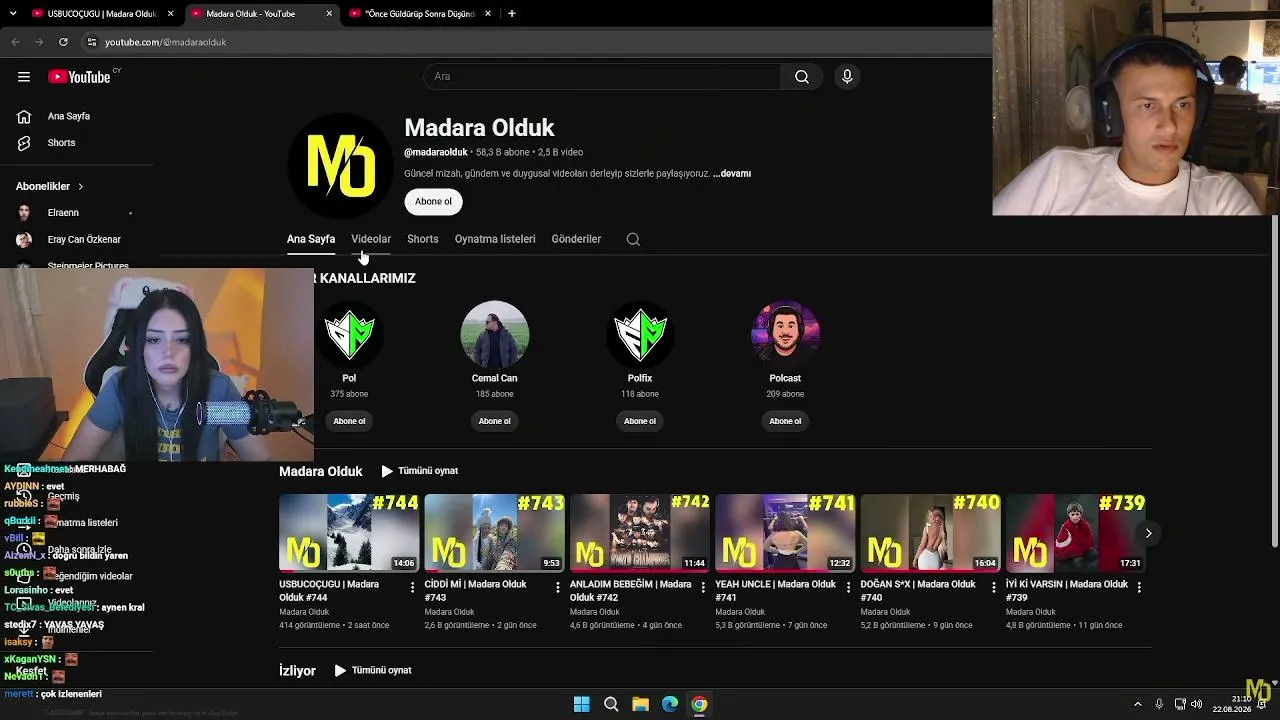Open the Oynatma listeleri tab
Screen dimensions: 1280x720
coord(495,239)
